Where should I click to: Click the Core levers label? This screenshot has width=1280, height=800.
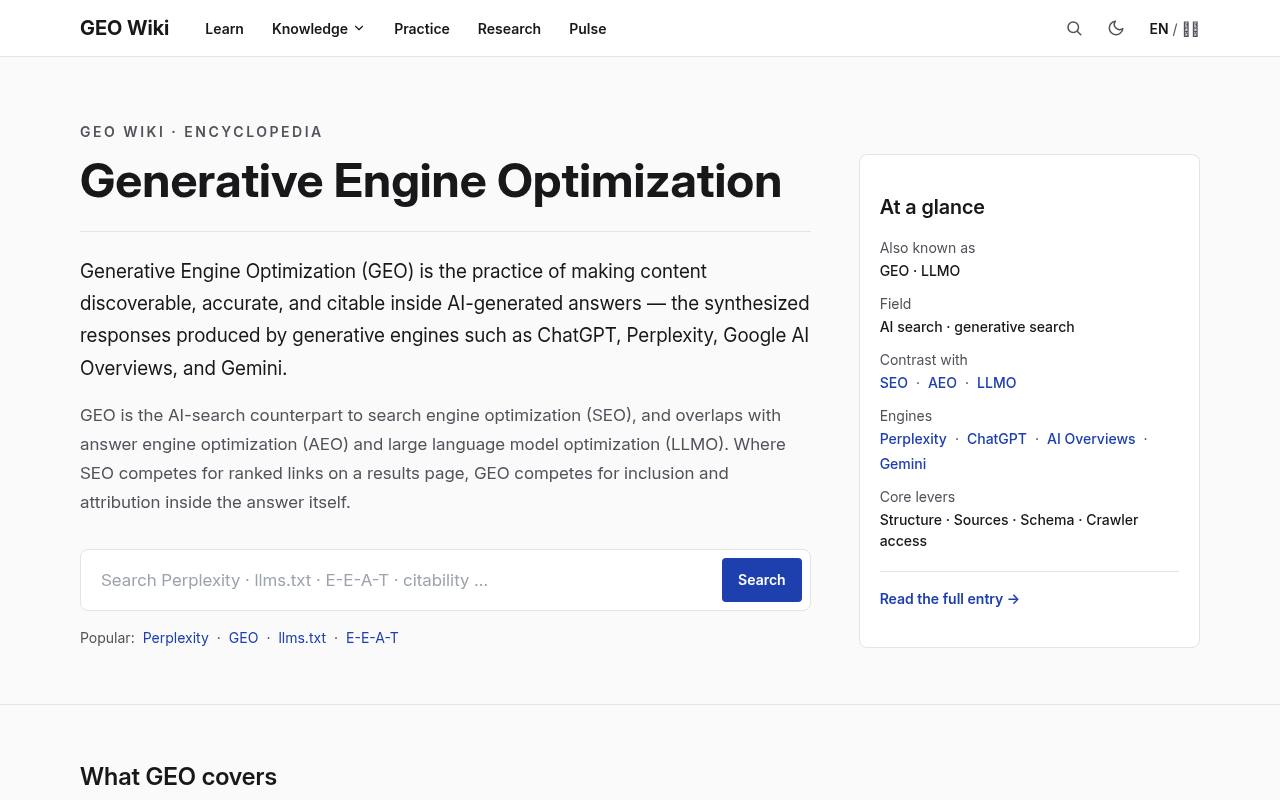(917, 497)
